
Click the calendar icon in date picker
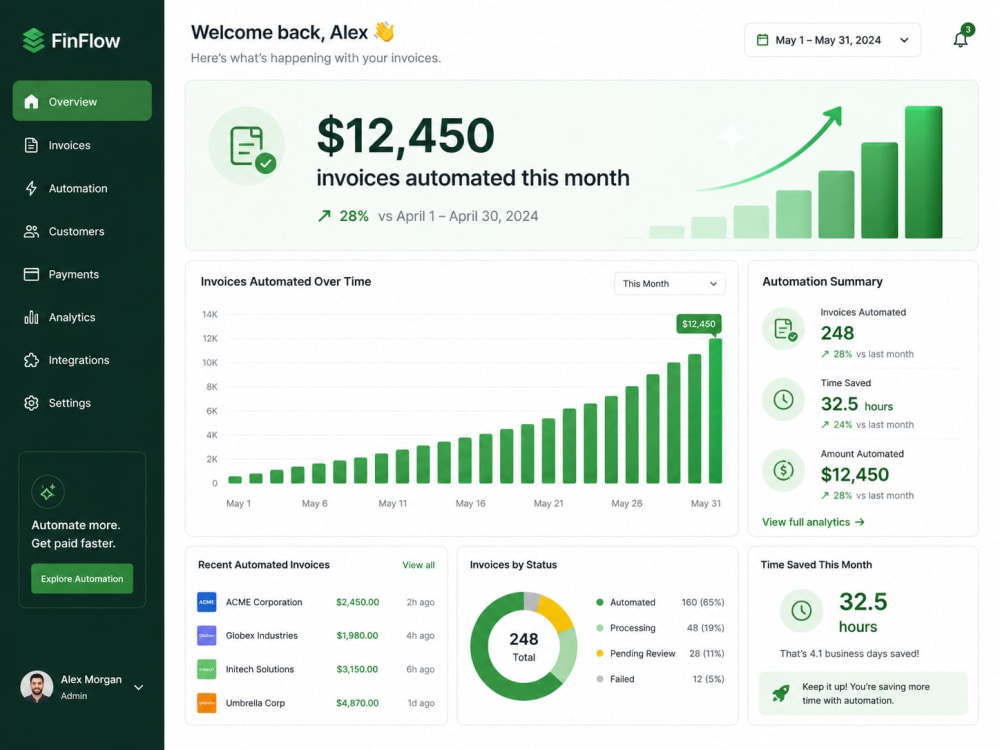click(762, 40)
